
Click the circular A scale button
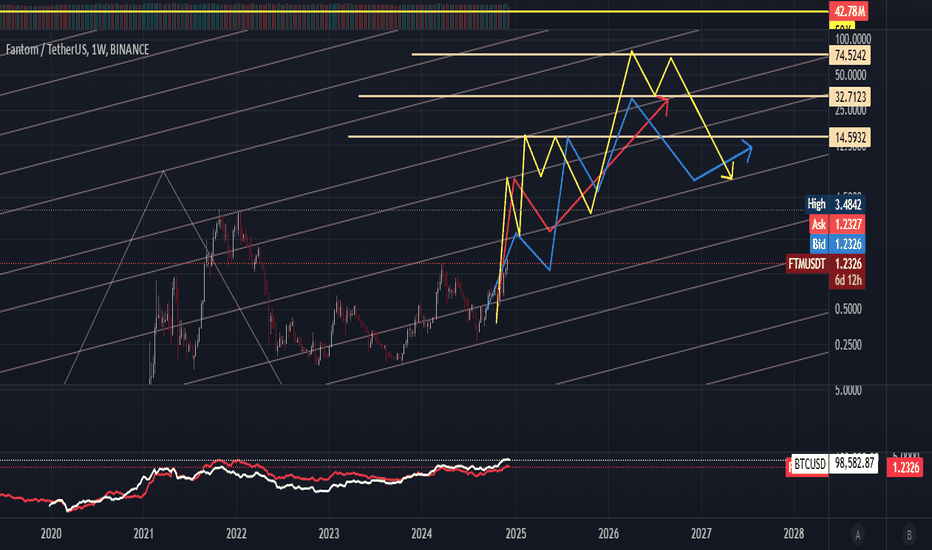857,535
